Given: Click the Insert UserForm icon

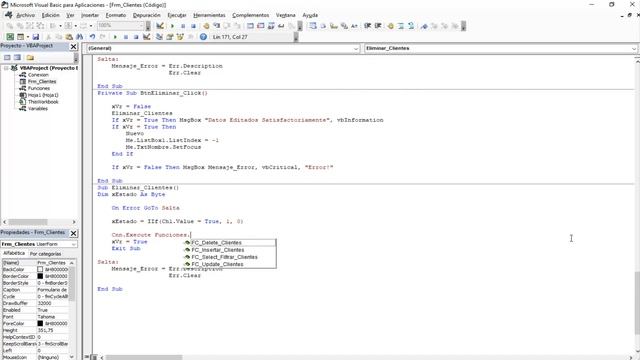Looking at the screenshot, I should click(20, 37).
